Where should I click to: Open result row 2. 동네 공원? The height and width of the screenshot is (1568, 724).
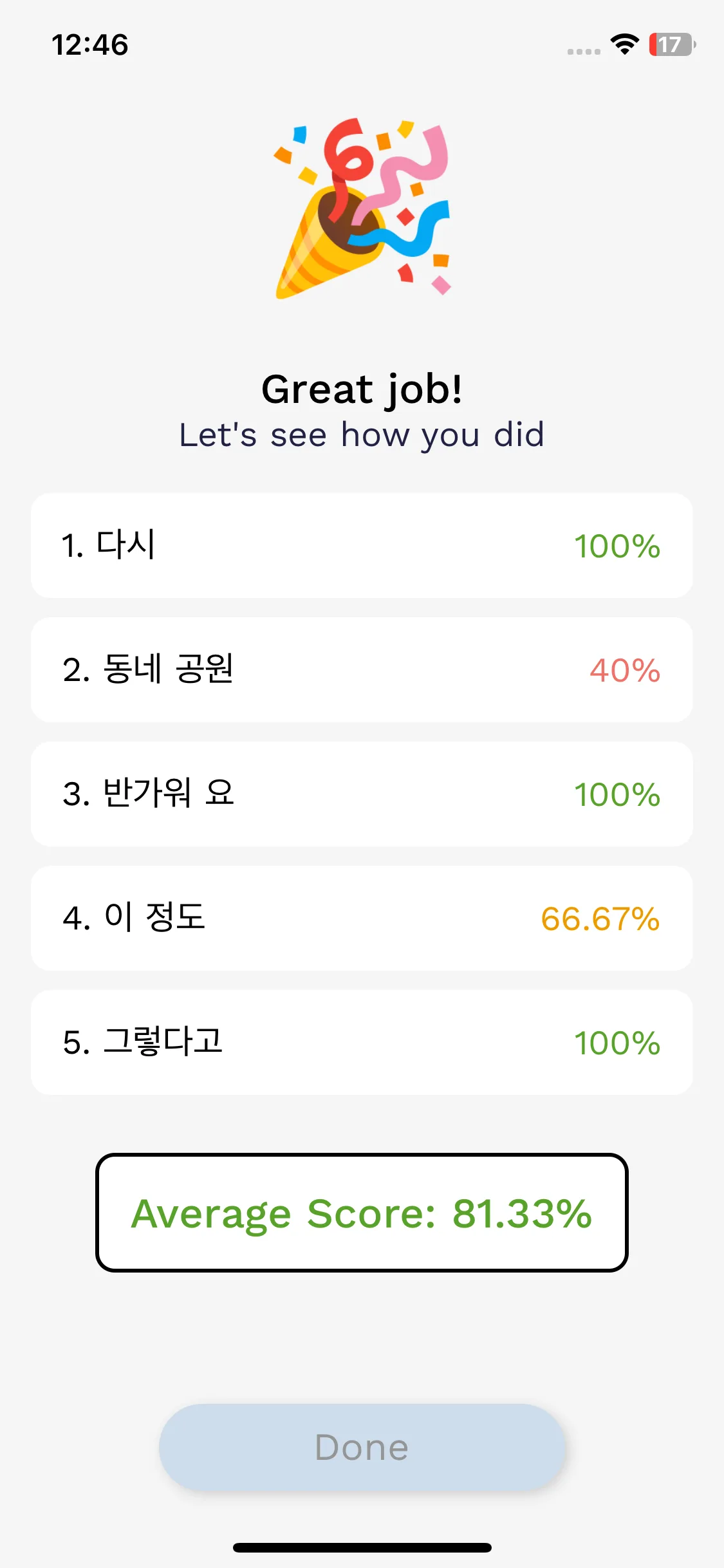(x=362, y=669)
